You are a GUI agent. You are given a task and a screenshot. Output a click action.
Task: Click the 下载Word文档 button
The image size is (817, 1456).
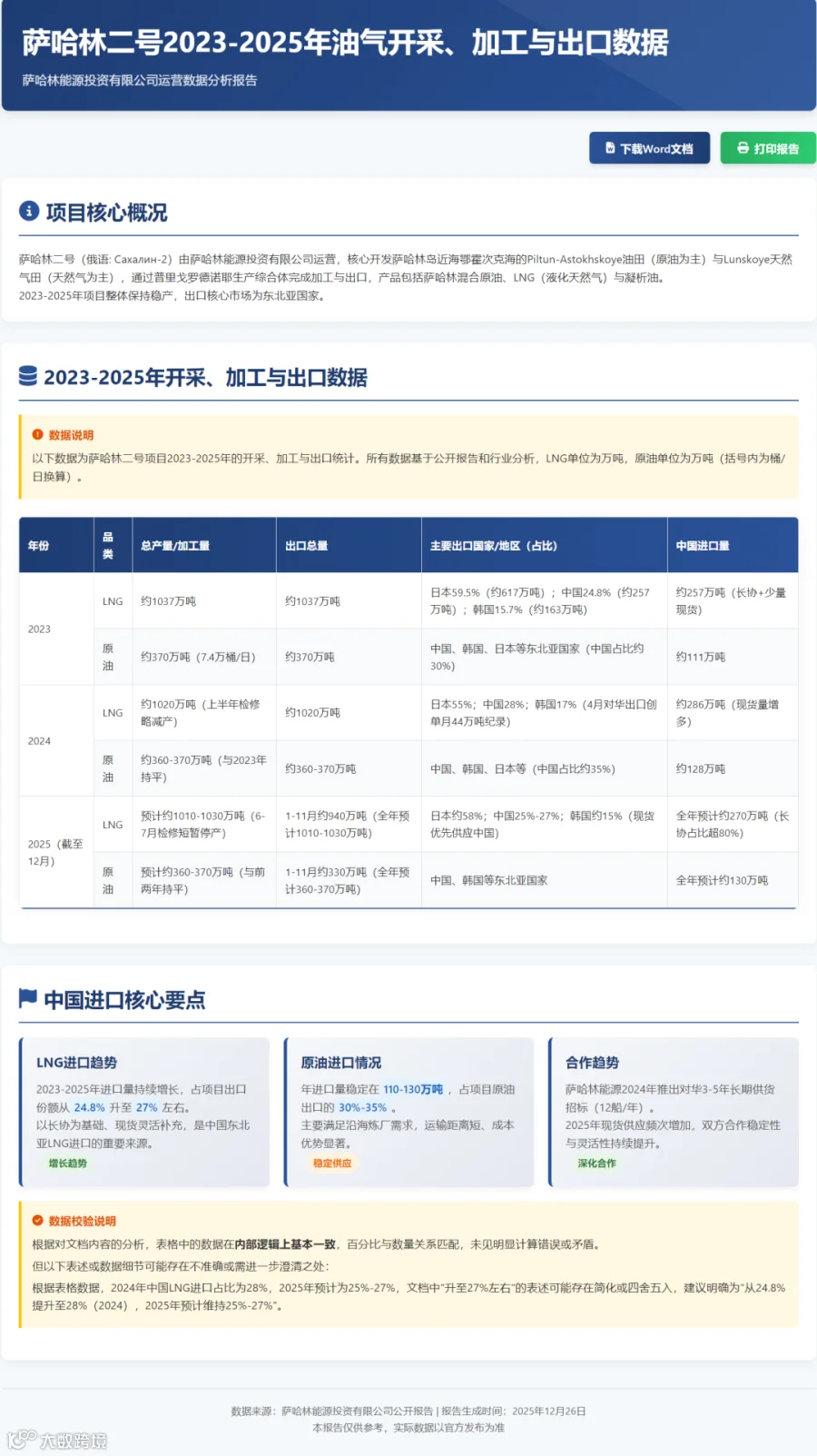649,148
